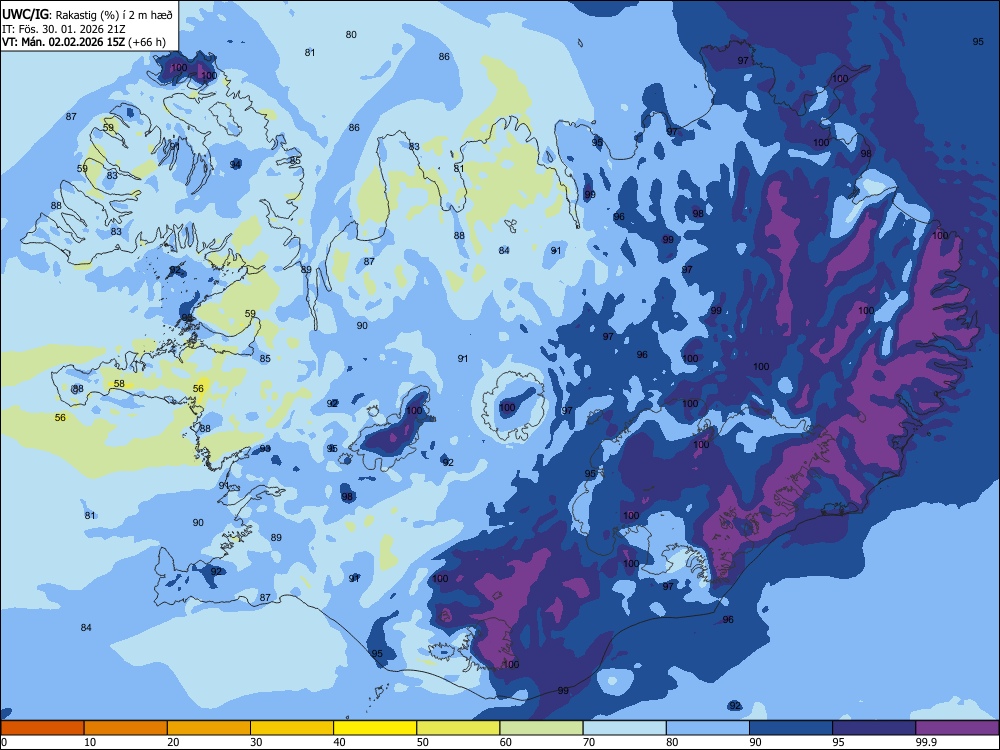1000x750 pixels.
Task: Click the legend label "60"
Action: point(506,742)
